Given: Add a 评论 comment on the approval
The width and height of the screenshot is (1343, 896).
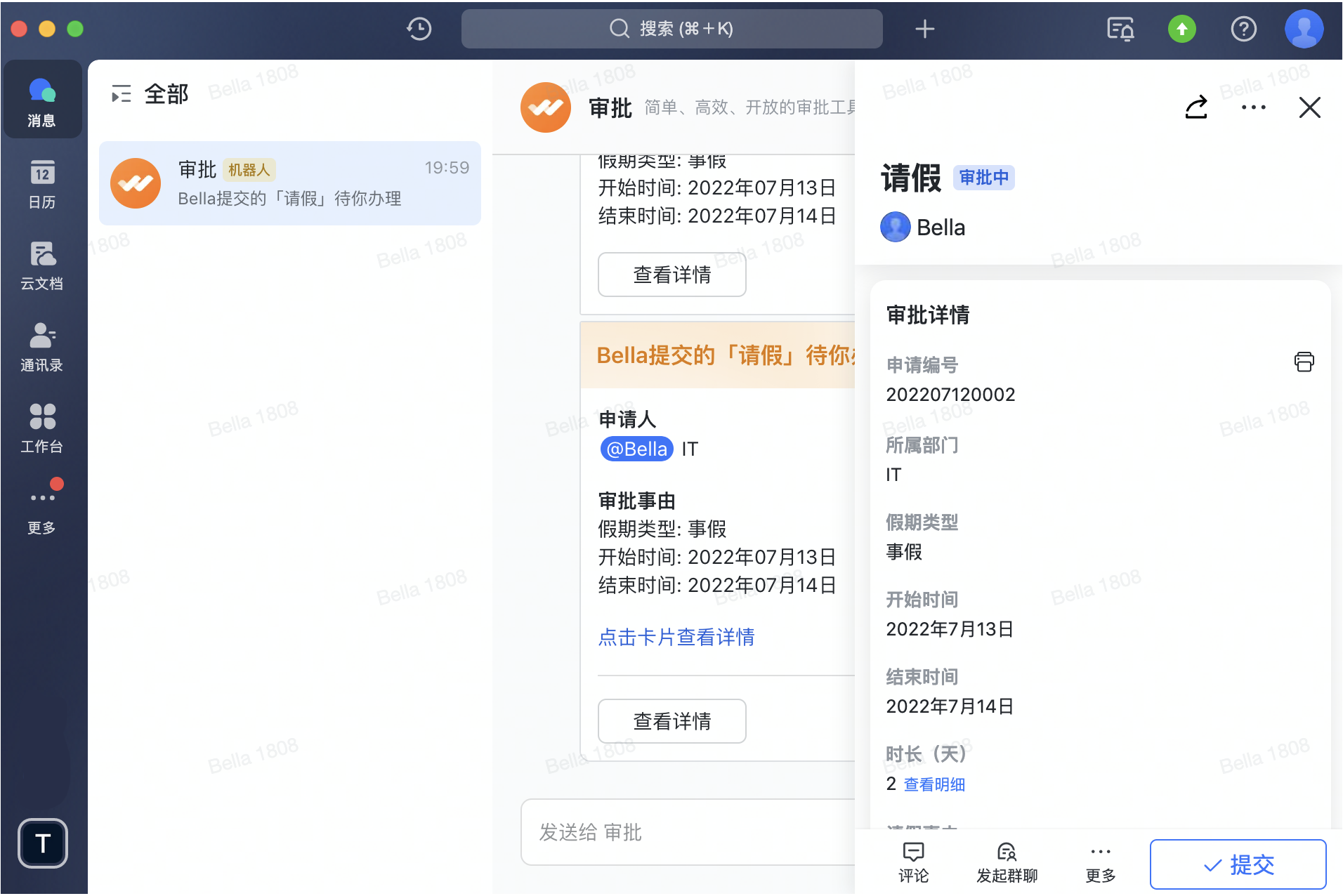Looking at the screenshot, I should point(912,862).
